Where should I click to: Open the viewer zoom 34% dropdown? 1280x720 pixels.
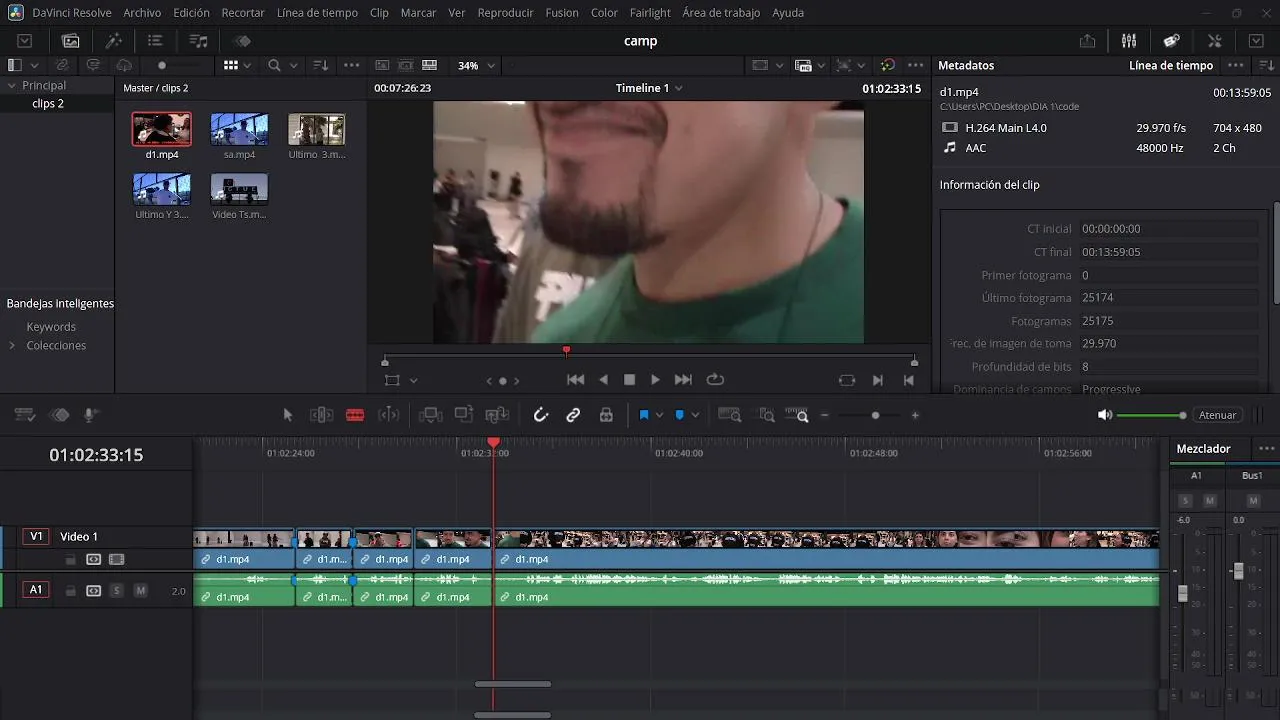point(476,65)
